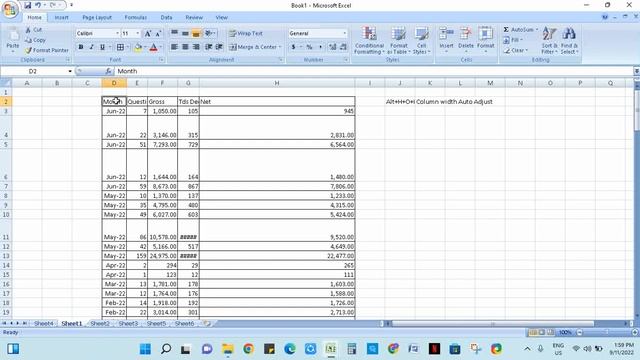Increase cell indent
This screenshot has width=640, height=360.
tap(219, 47)
